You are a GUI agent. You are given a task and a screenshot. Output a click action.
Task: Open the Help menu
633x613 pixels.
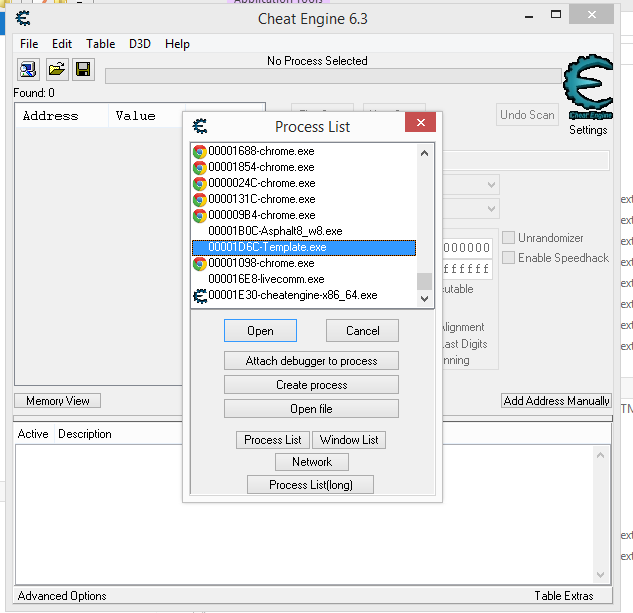point(177,44)
